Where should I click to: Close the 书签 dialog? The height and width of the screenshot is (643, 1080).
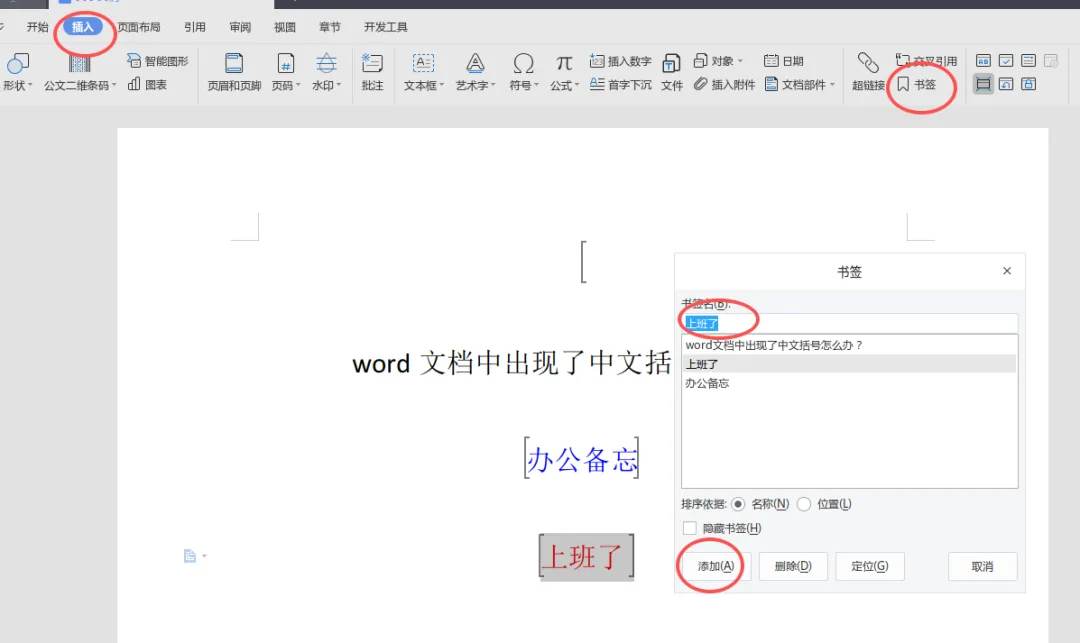pos(1007,271)
